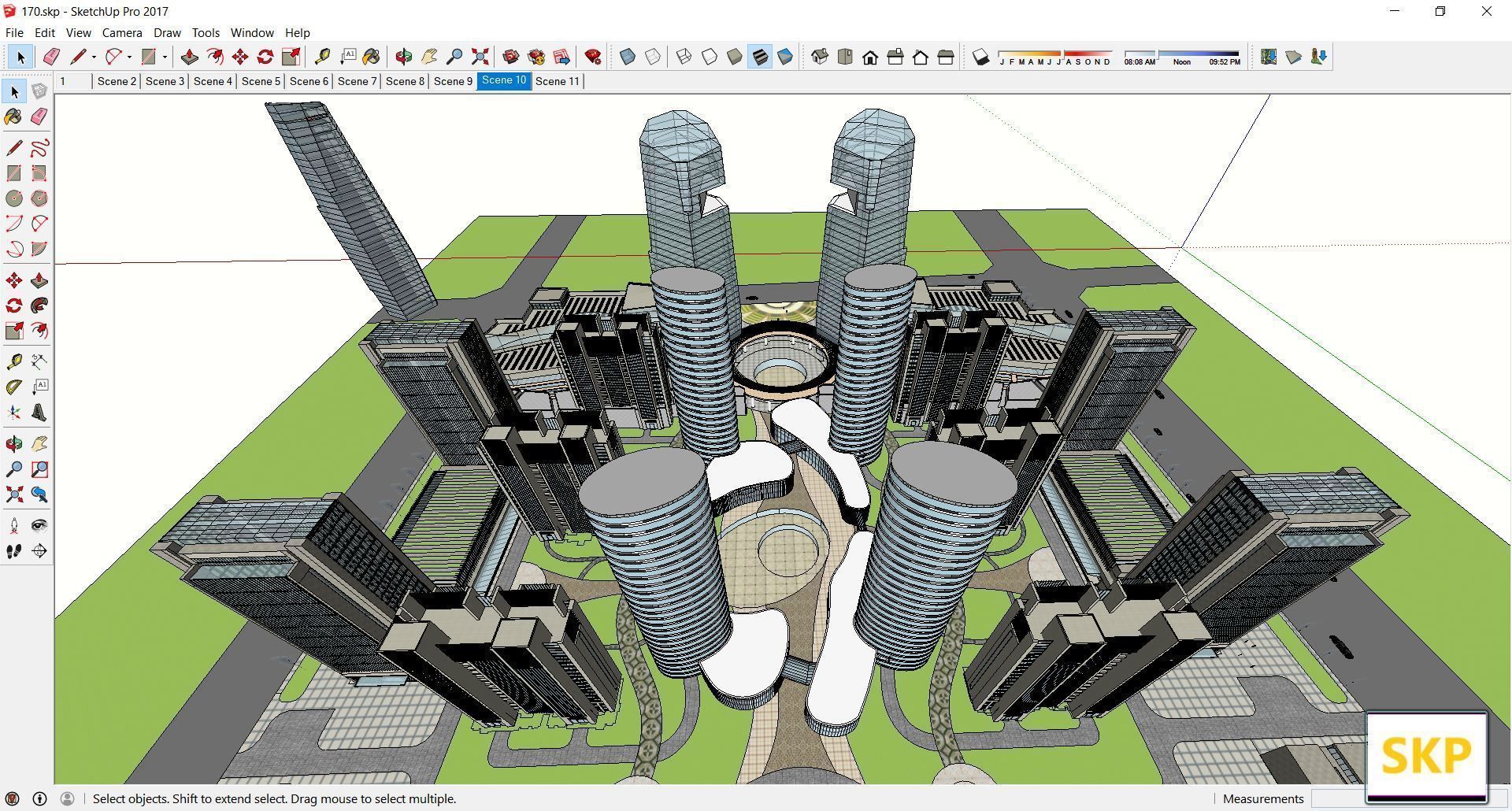Switch to Scene 11 tab

click(558, 81)
